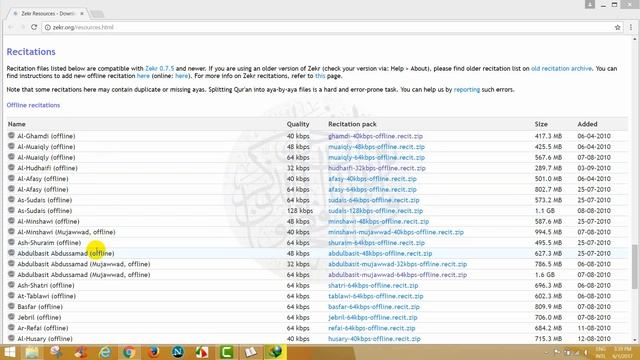This screenshot has height=360, width=640.
Task: Click the recitation icon beside Al-Husary (offline)
Action: pos(11,338)
